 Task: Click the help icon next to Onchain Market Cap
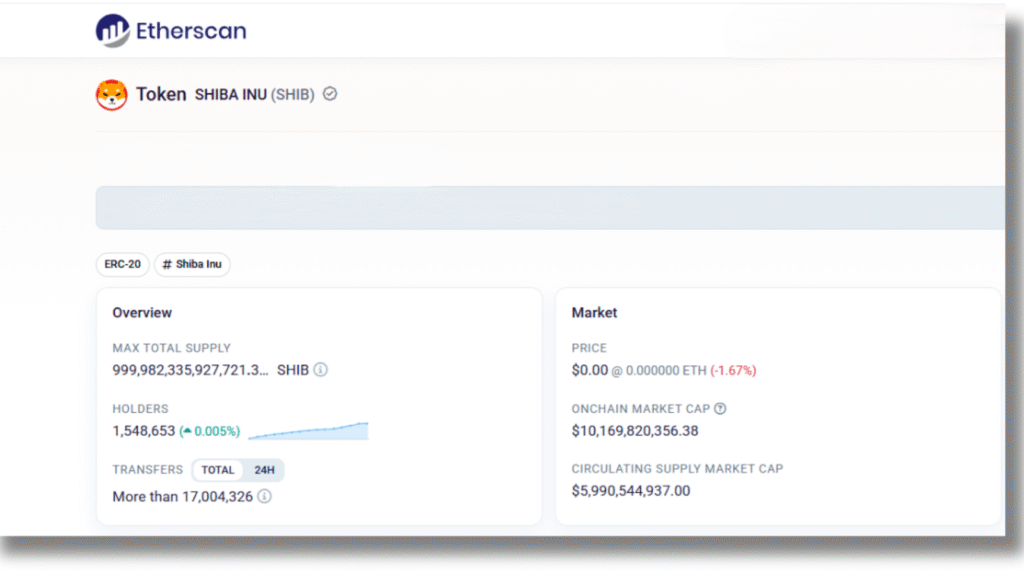pyautogui.click(x=720, y=409)
